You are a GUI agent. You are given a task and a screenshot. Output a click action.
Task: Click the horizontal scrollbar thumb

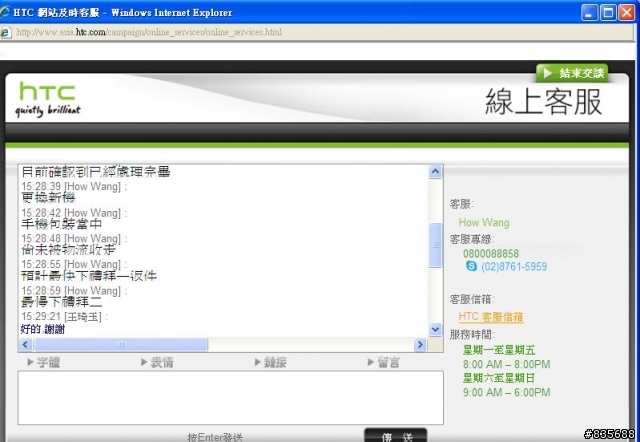[x=121, y=345]
